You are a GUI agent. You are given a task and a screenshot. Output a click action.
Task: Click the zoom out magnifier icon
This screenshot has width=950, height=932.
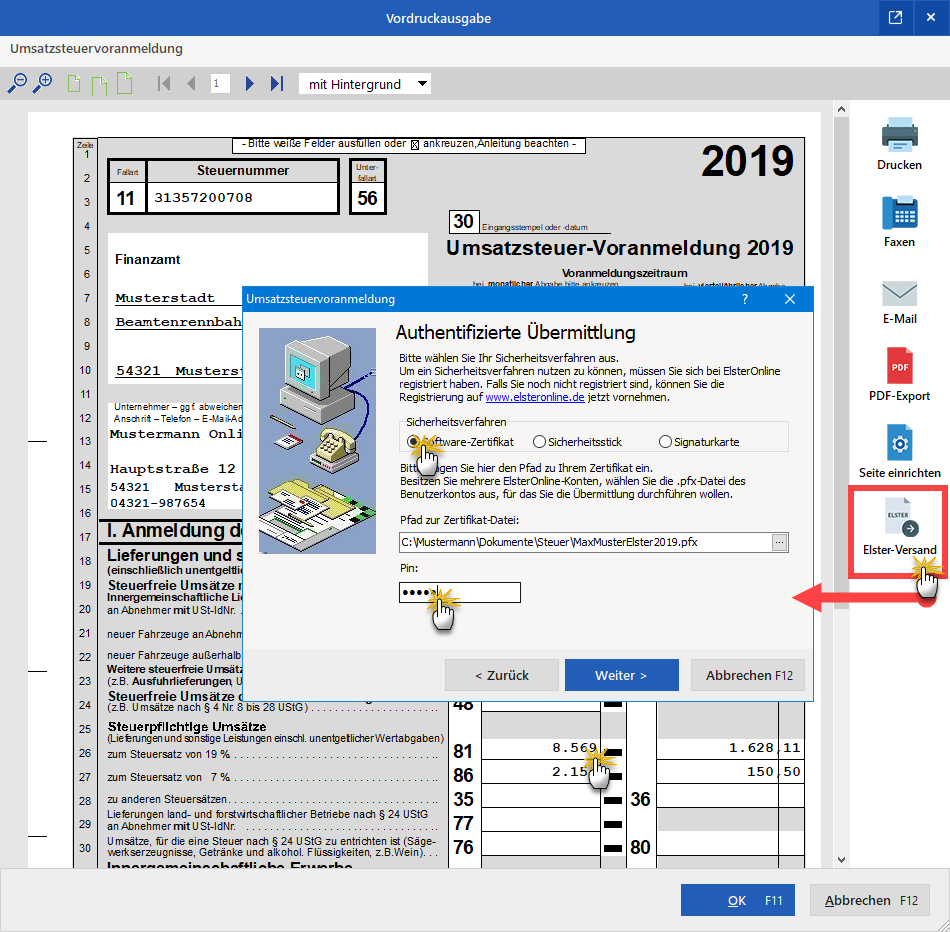coord(17,84)
